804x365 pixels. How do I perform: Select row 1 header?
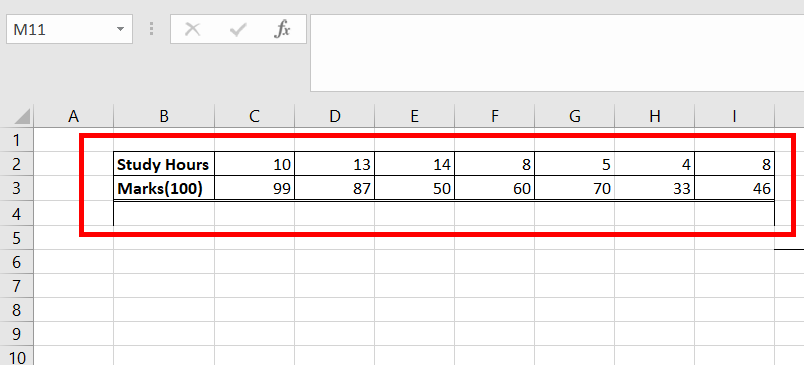click(x=16, y=139)
